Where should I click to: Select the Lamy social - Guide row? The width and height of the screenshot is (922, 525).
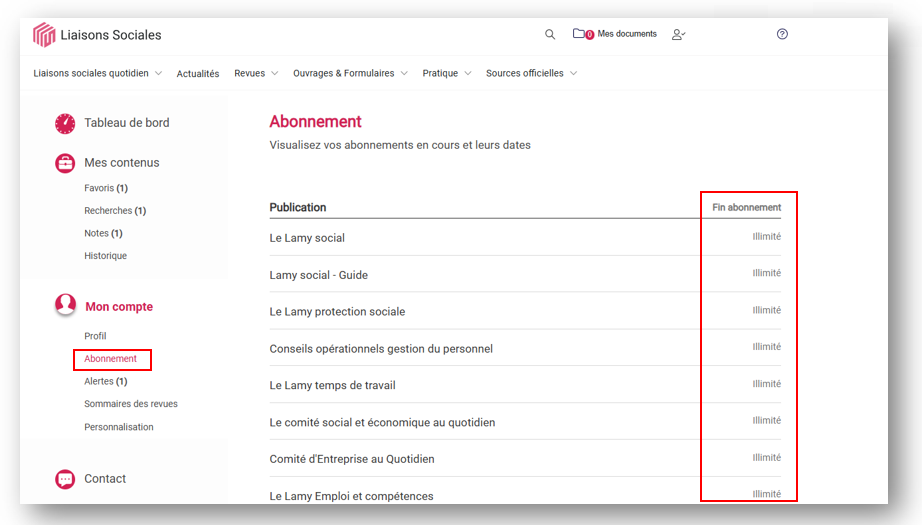pyautogui.click(x=525, y=275)
